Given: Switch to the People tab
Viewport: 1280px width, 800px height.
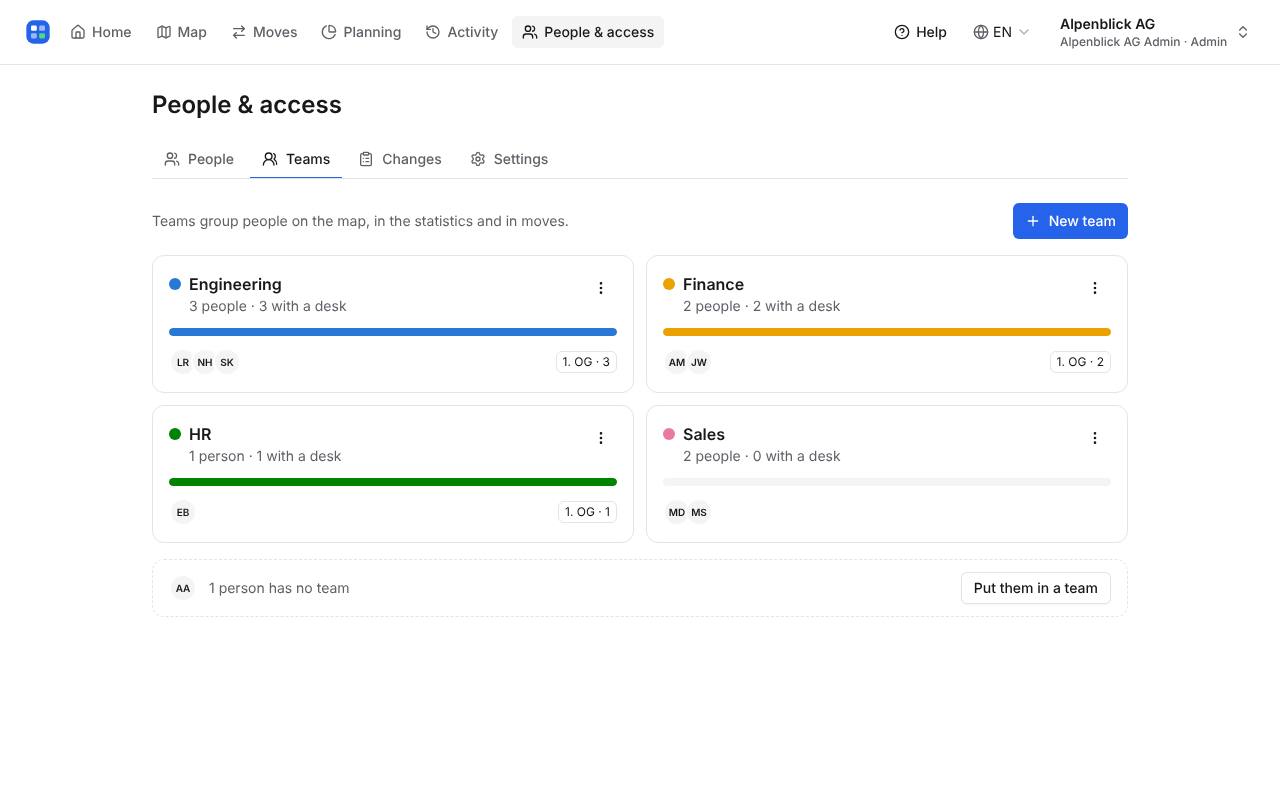Looking at the screenshot, I should pos(199,159).
